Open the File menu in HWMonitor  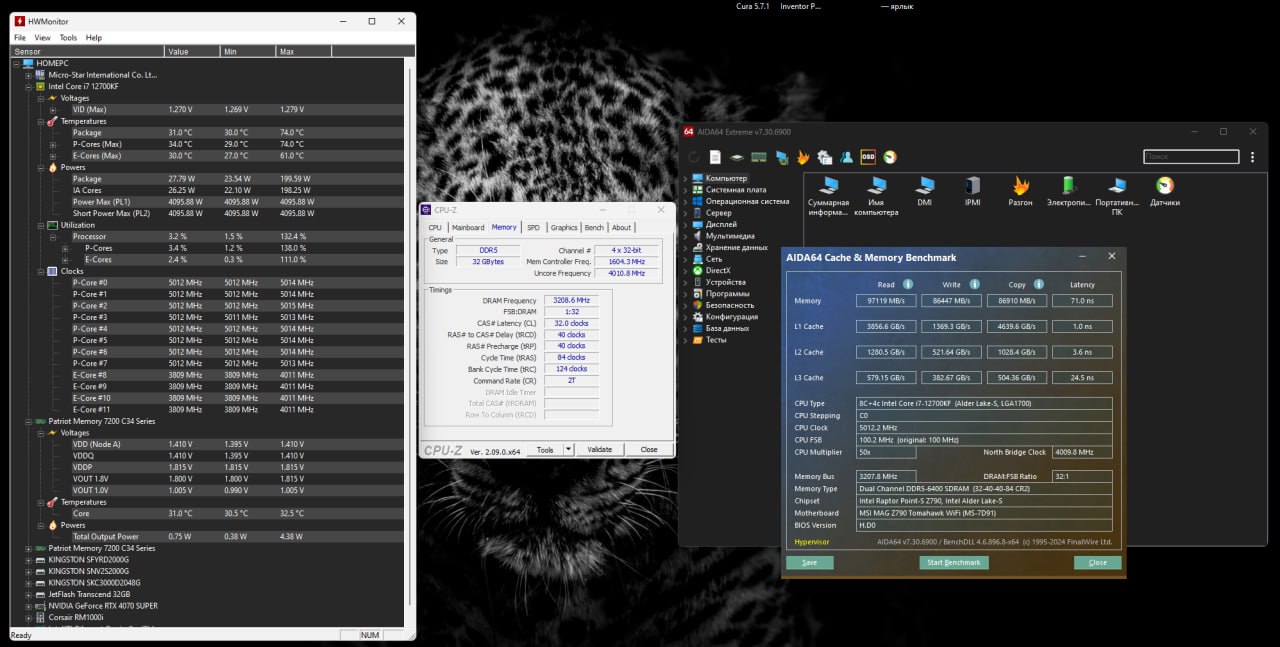20,38
